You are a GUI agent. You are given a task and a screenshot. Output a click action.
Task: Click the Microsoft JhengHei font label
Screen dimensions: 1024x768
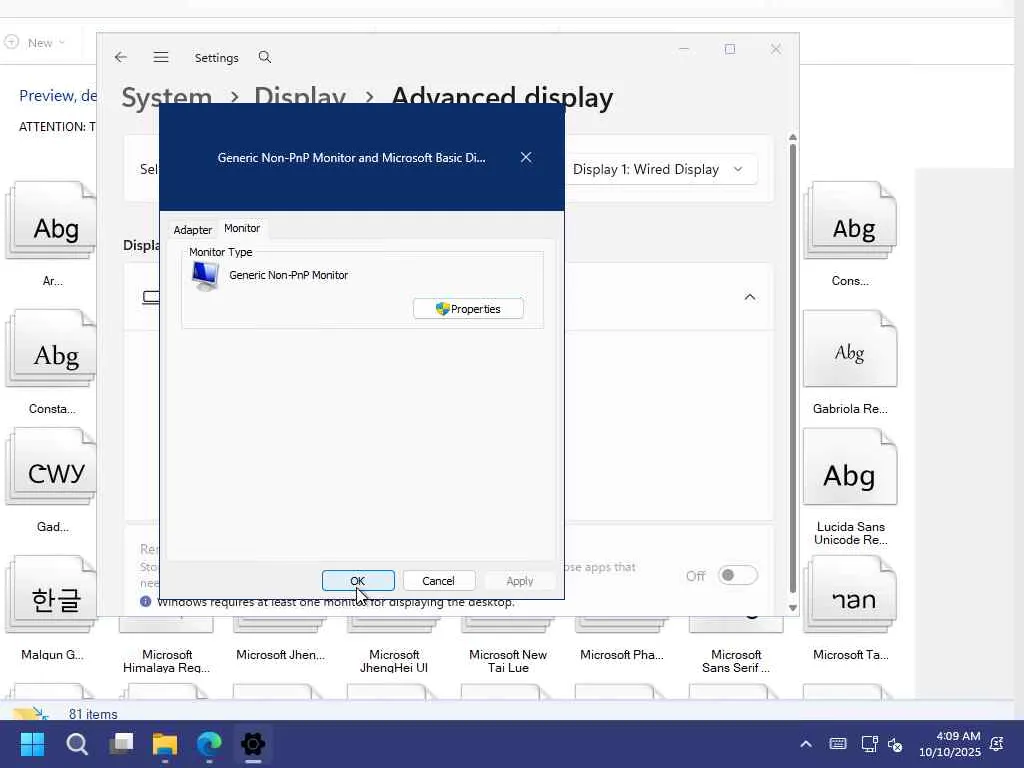click(280, 654)
